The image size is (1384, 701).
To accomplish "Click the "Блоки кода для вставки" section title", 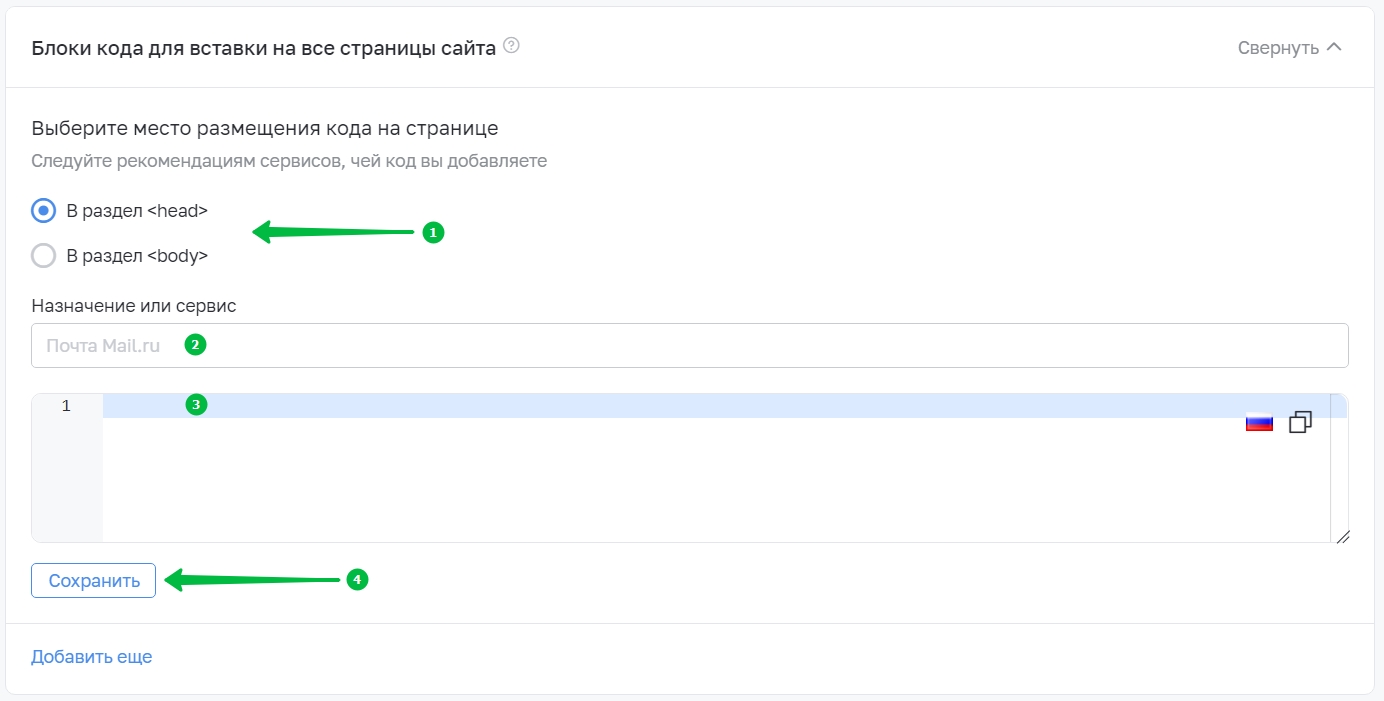I will 264,48.
